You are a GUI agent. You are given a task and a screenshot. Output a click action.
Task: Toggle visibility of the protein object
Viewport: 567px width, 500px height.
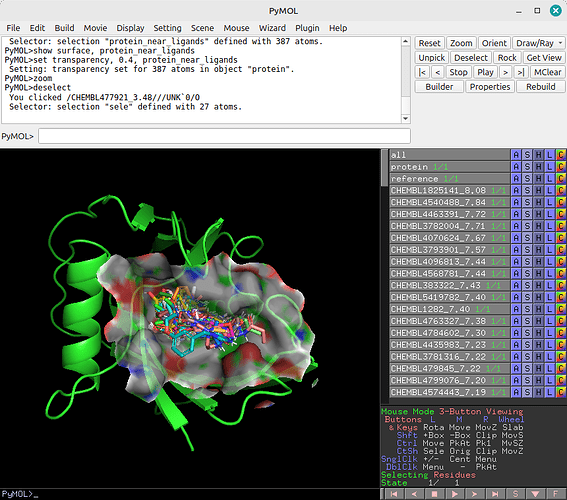449,167
